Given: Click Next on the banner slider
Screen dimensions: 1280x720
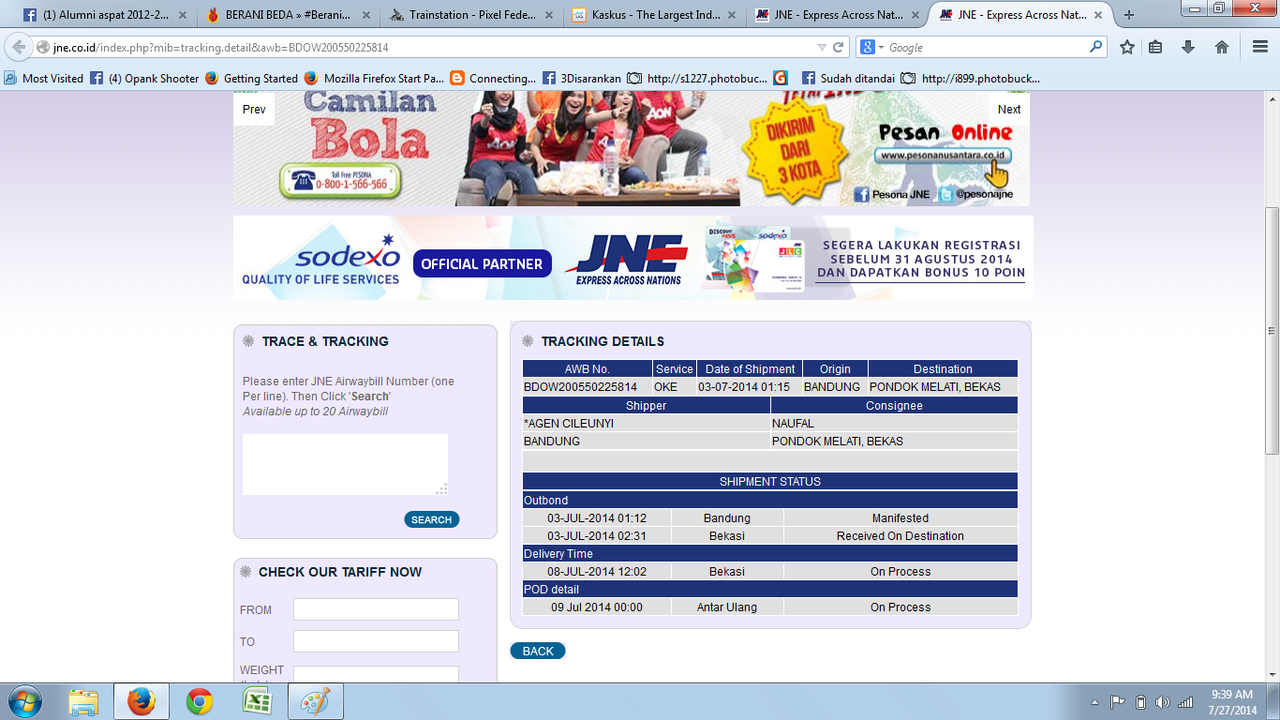Looking at the screenshot, I should tap(1009, 109).
